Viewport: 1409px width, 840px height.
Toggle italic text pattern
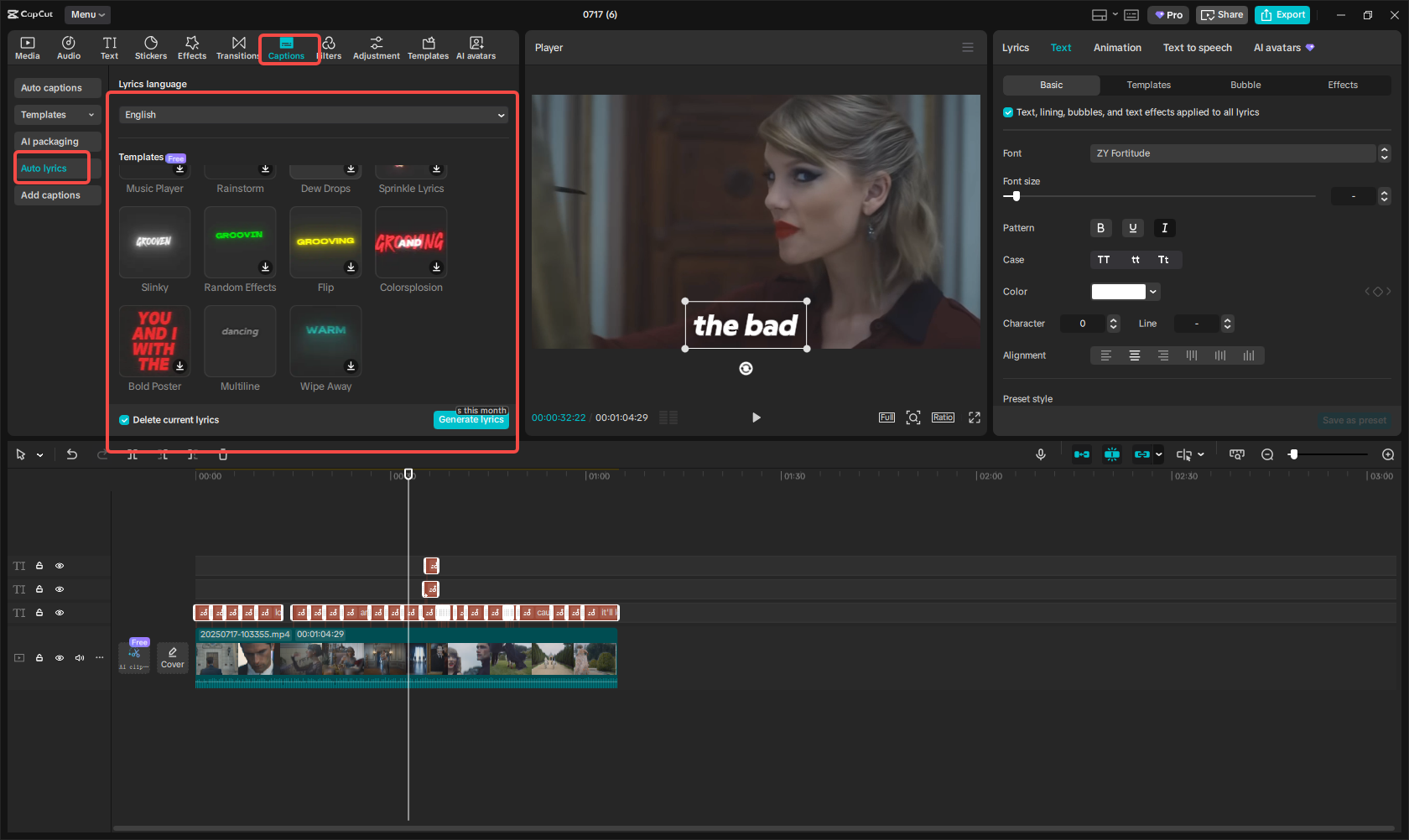(1165, 228)
